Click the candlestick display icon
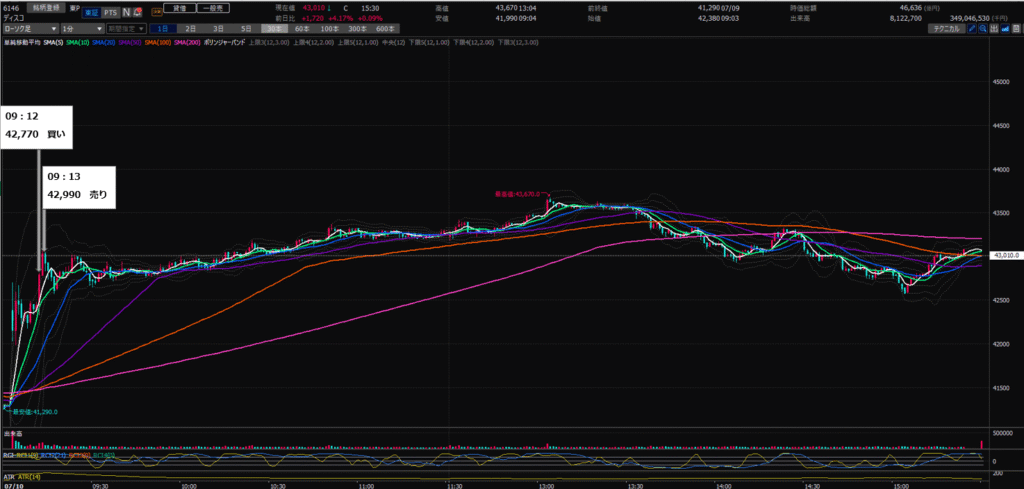Viewport: 1024px width, 489px height. 994,29
